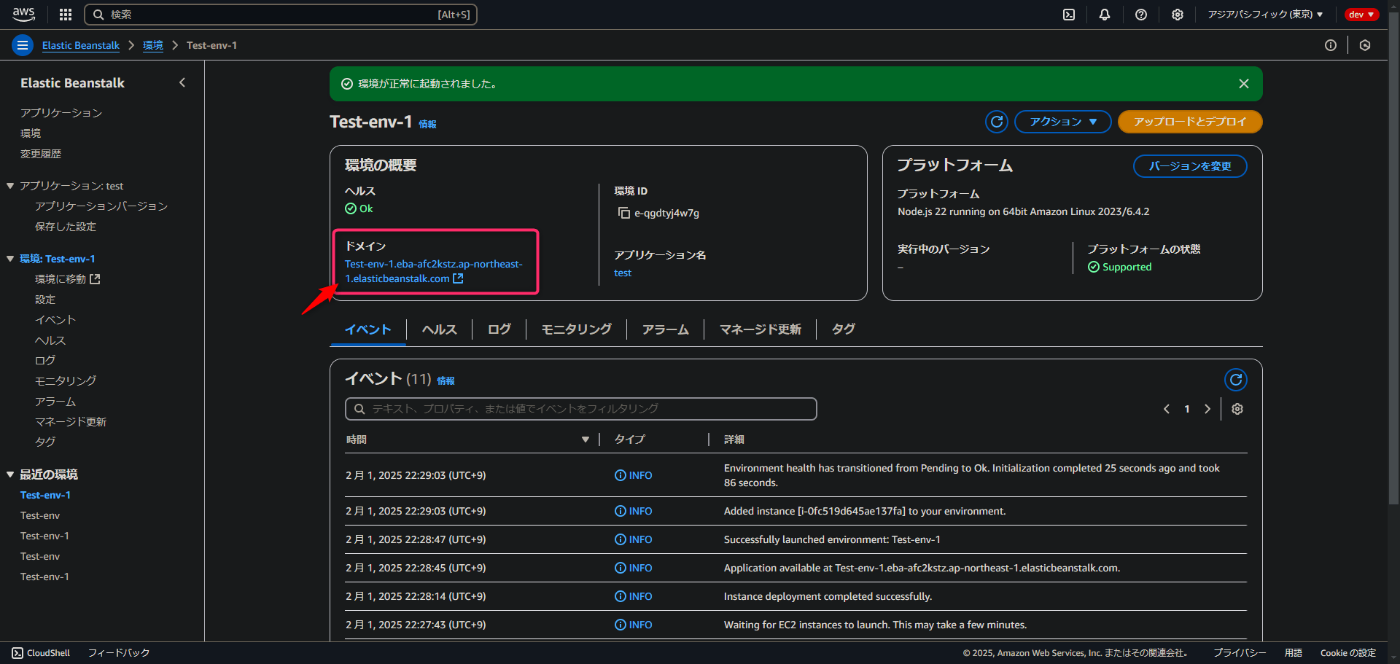This screenshot has height=664, width=1400.
Task: Open the dev account menu
Action: tap(1361, 14)
